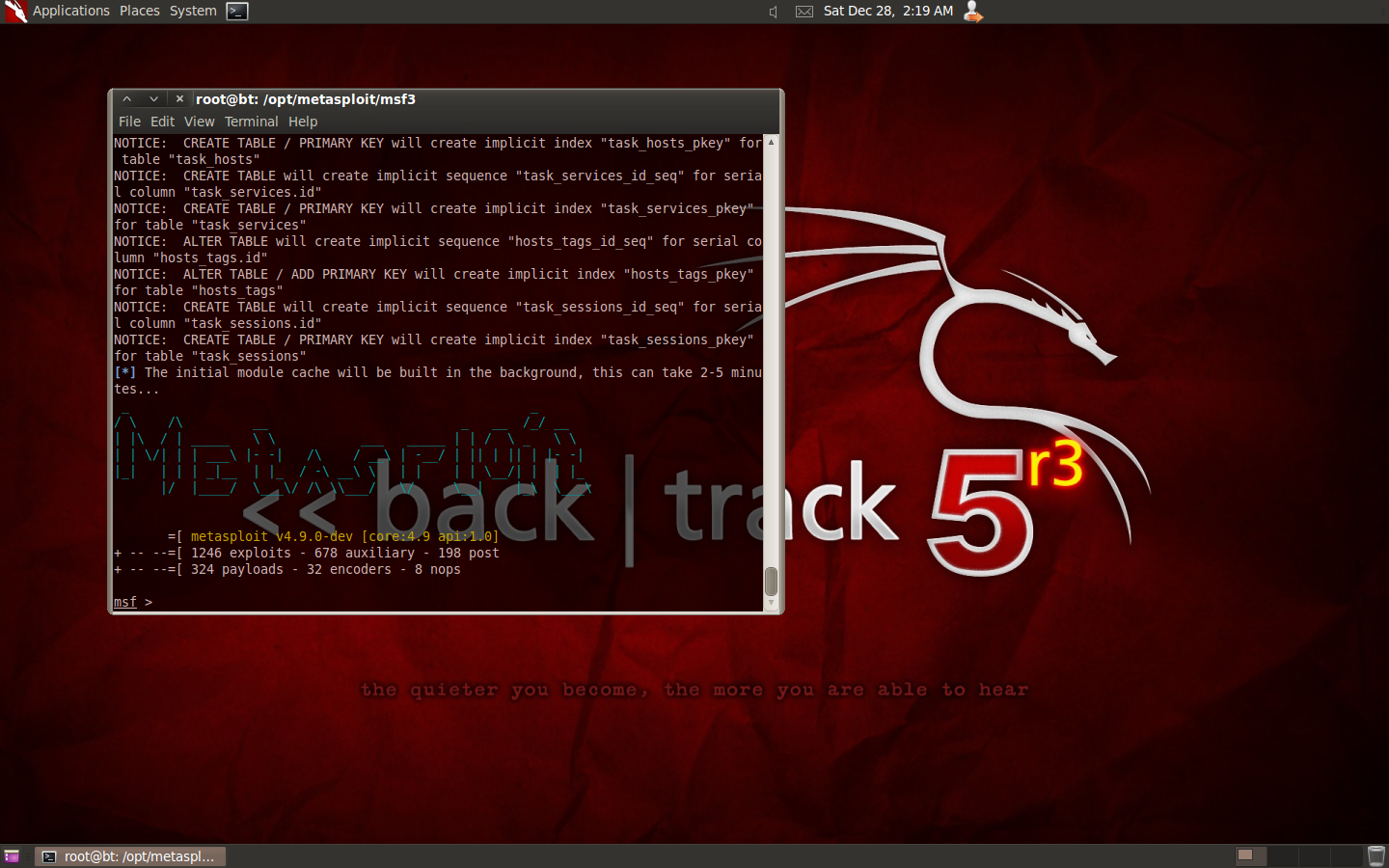The image size is (1389, 868).
Task: Open the volume control speaker icon
Action: 774,12
